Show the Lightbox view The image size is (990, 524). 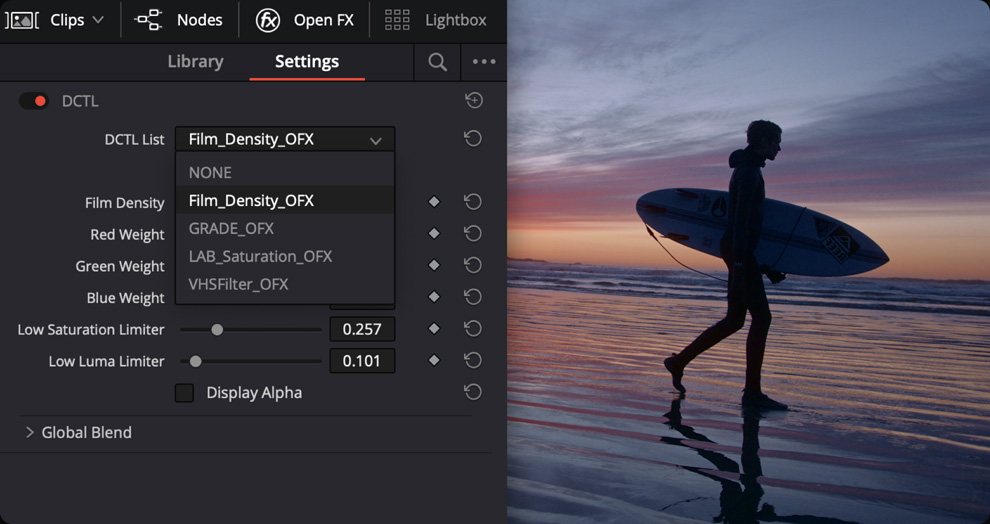(435, 20)
